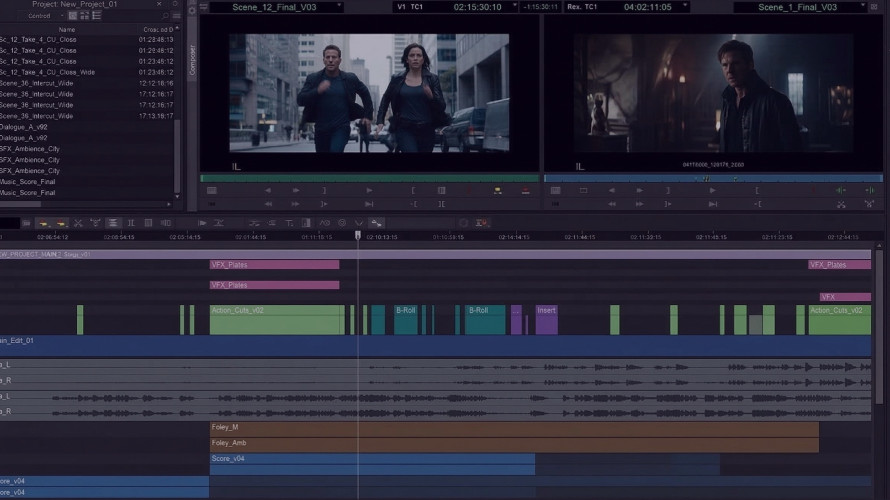Play the Scene_12_Final_V03 source monitor
The height and width of the screenshot is (500, 890).
(369, 191)
